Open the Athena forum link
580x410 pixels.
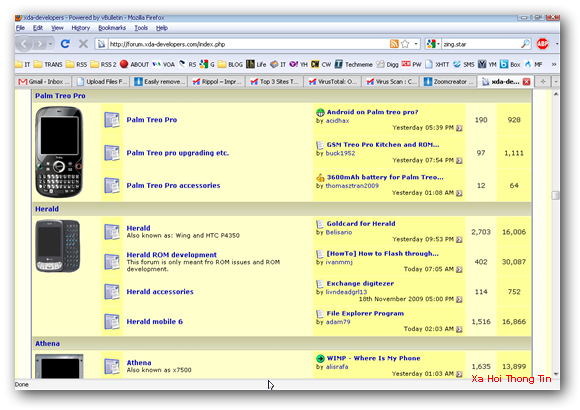(139, 363)
